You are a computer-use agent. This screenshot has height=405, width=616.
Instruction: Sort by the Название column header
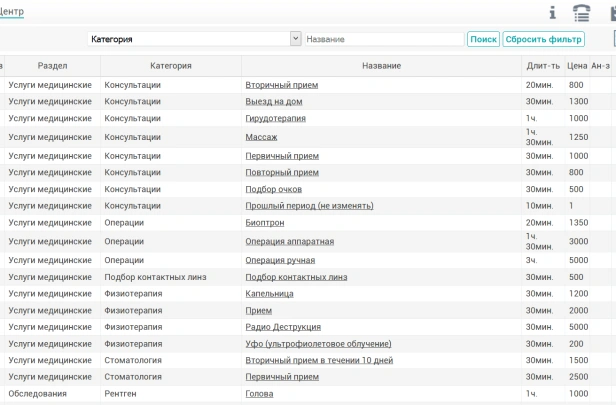[382, 66]
